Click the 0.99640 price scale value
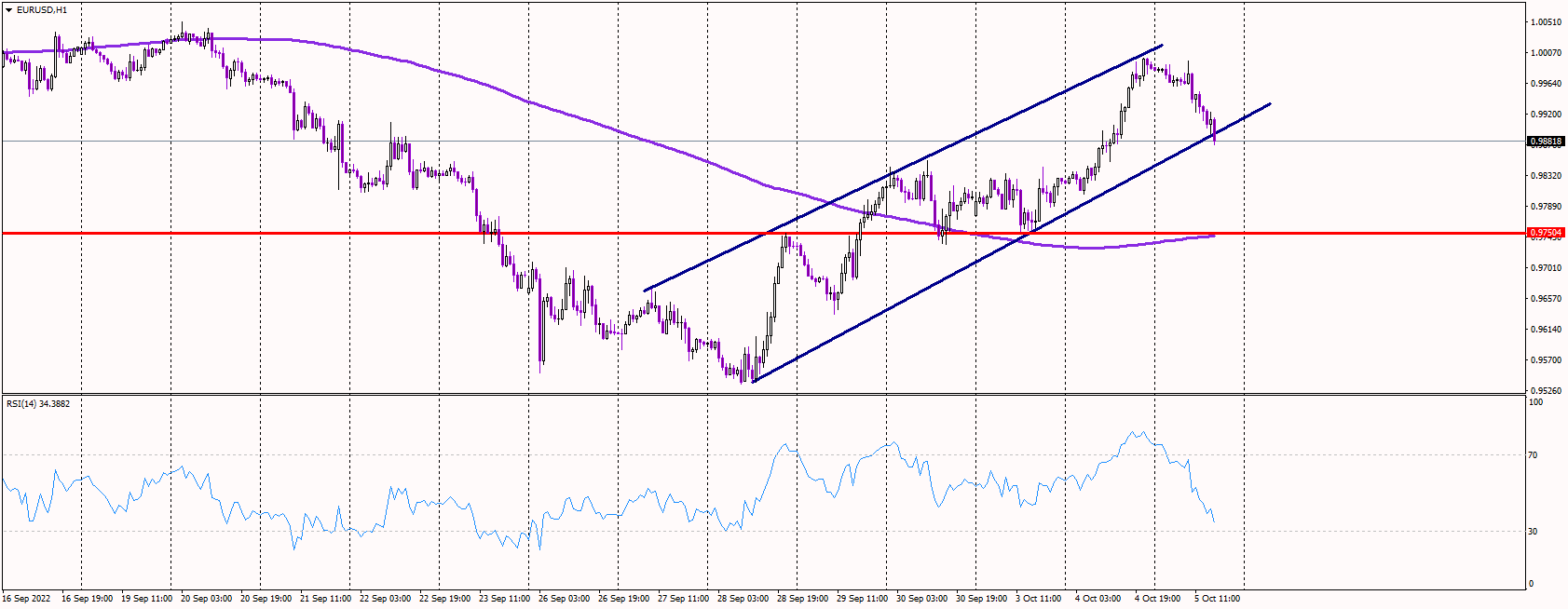 [1547, 83]
